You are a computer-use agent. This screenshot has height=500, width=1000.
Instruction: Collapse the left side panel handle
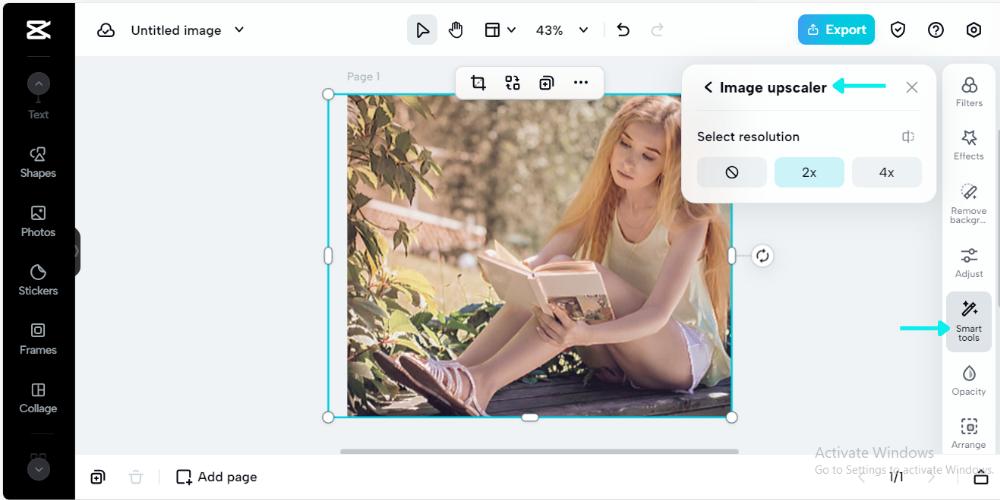[x=77, y=251]
